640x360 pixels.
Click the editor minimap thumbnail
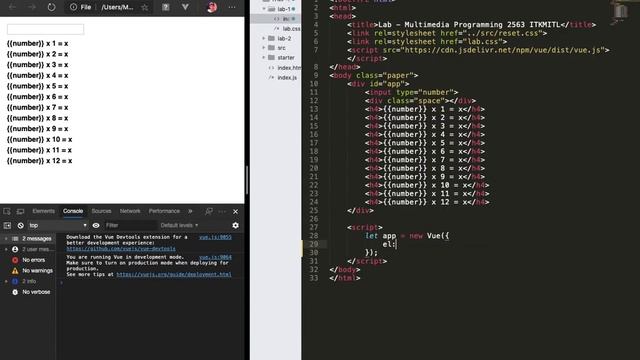(x=620, y=12)
